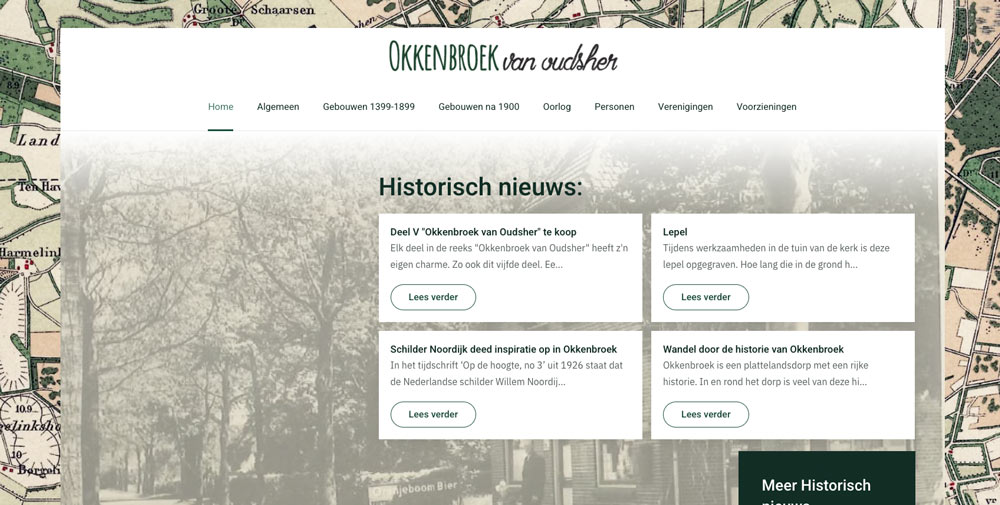The width and height of the screenshot is (1000, 505).
Task: Go to the Home tab
Action: point(220,107)
